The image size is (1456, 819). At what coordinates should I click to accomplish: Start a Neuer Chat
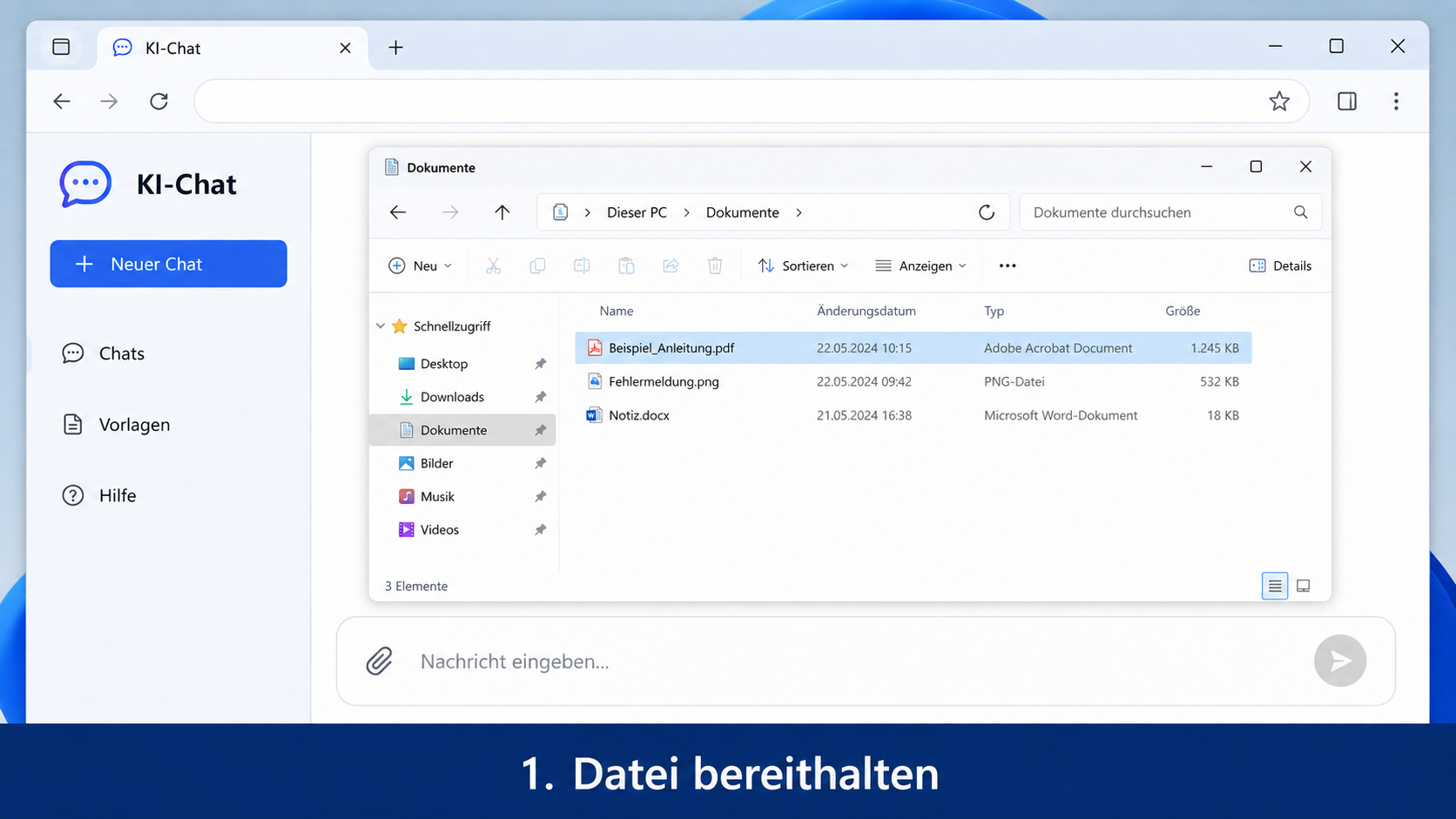click(x=168, y=264)
